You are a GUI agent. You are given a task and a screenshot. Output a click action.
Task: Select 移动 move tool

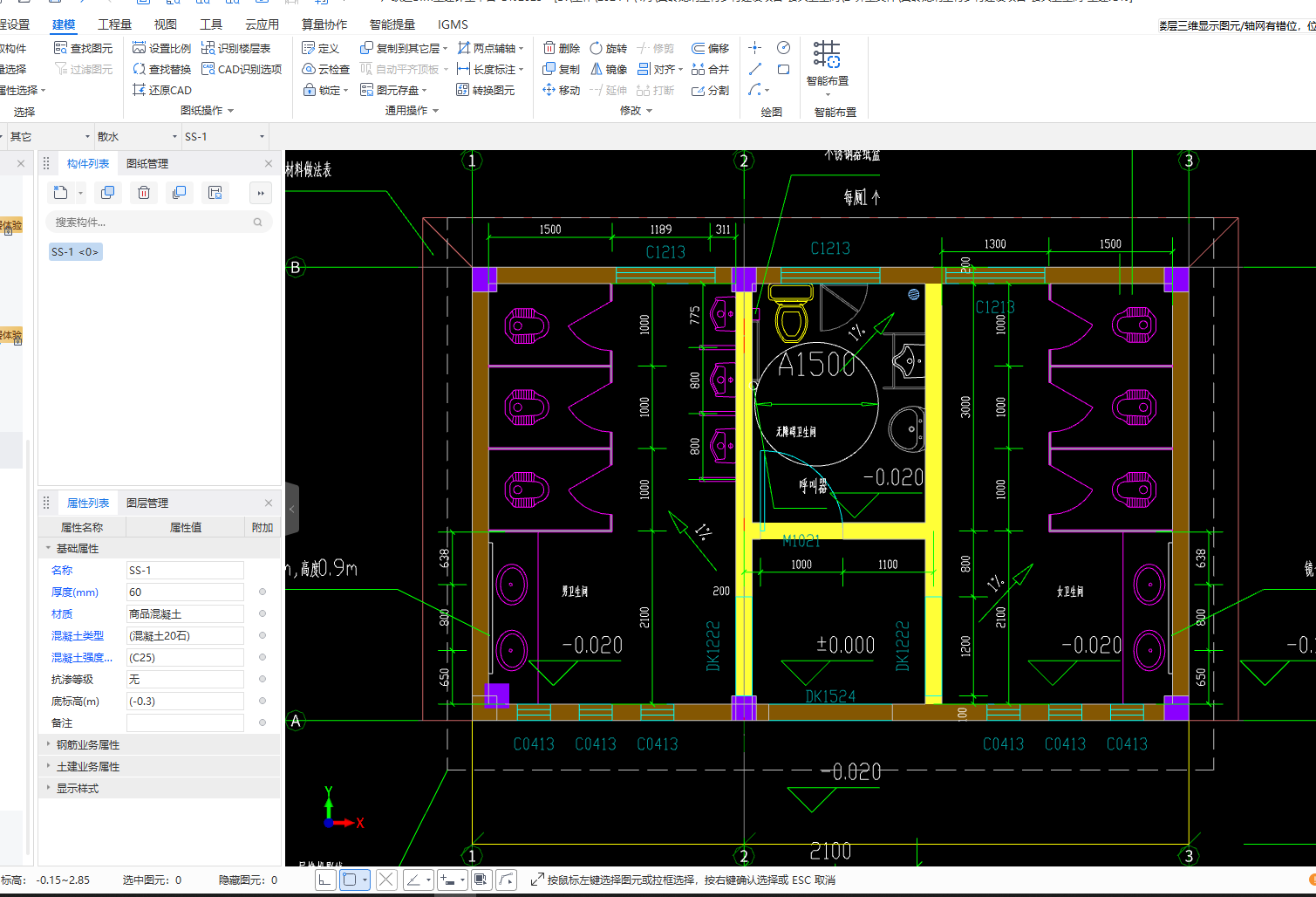click(561, 90)
